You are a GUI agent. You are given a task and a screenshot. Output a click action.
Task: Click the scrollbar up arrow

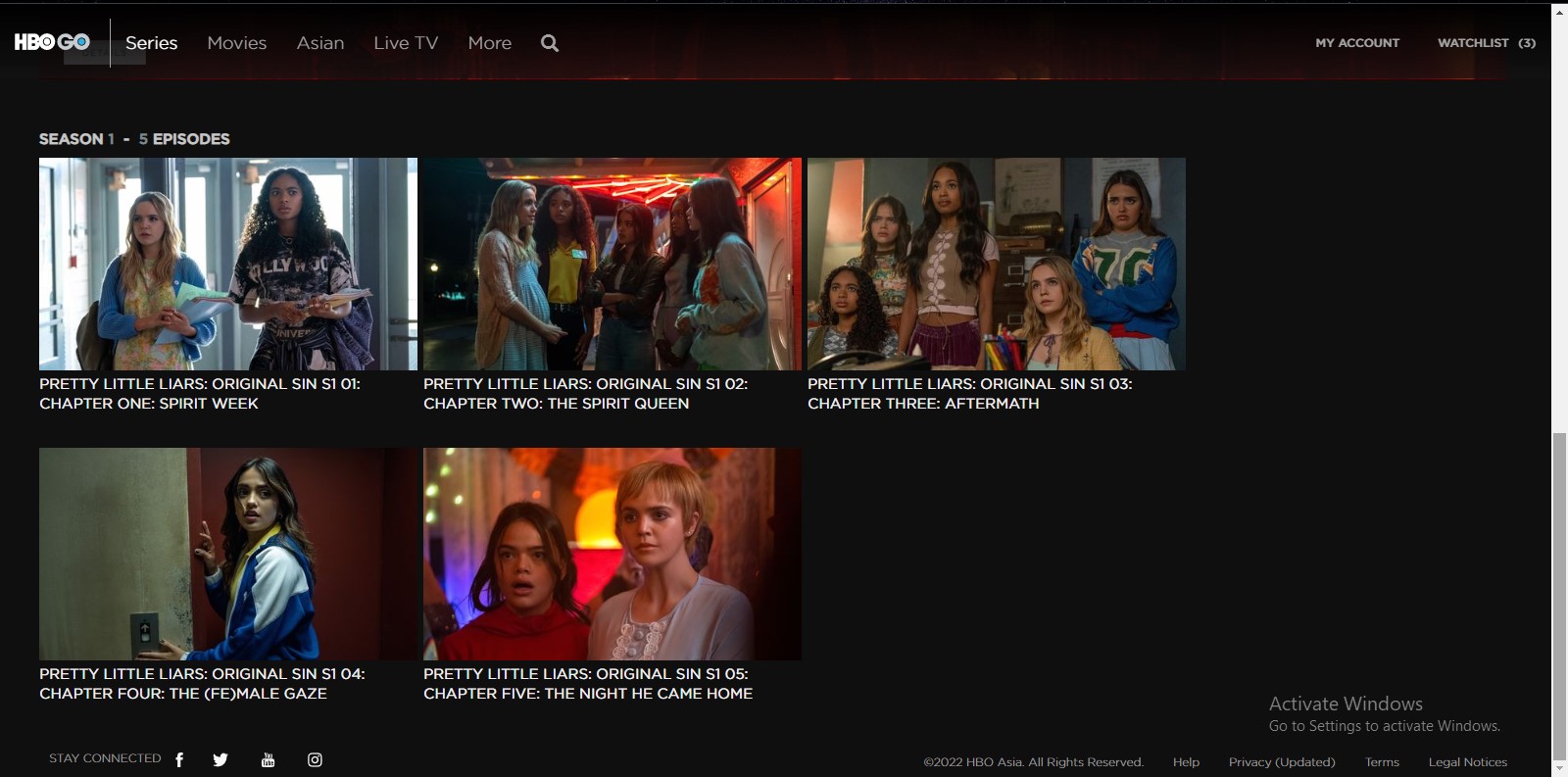coord(1559,12)
